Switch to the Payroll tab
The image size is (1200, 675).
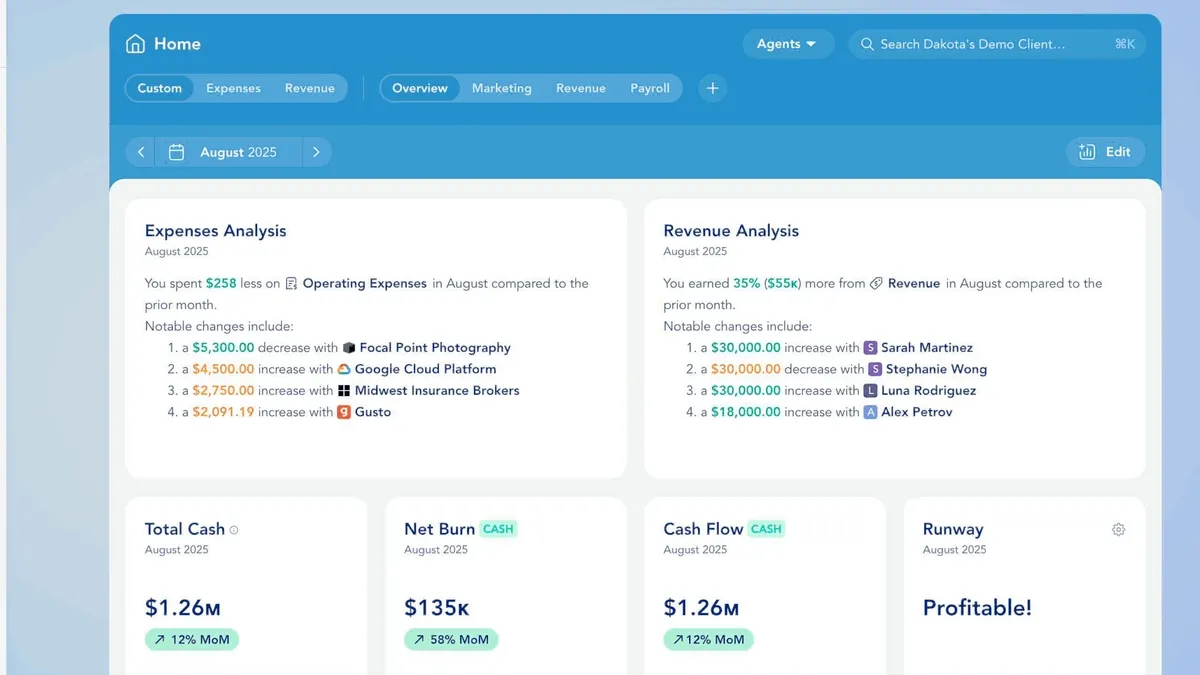[x=649, y=88]
